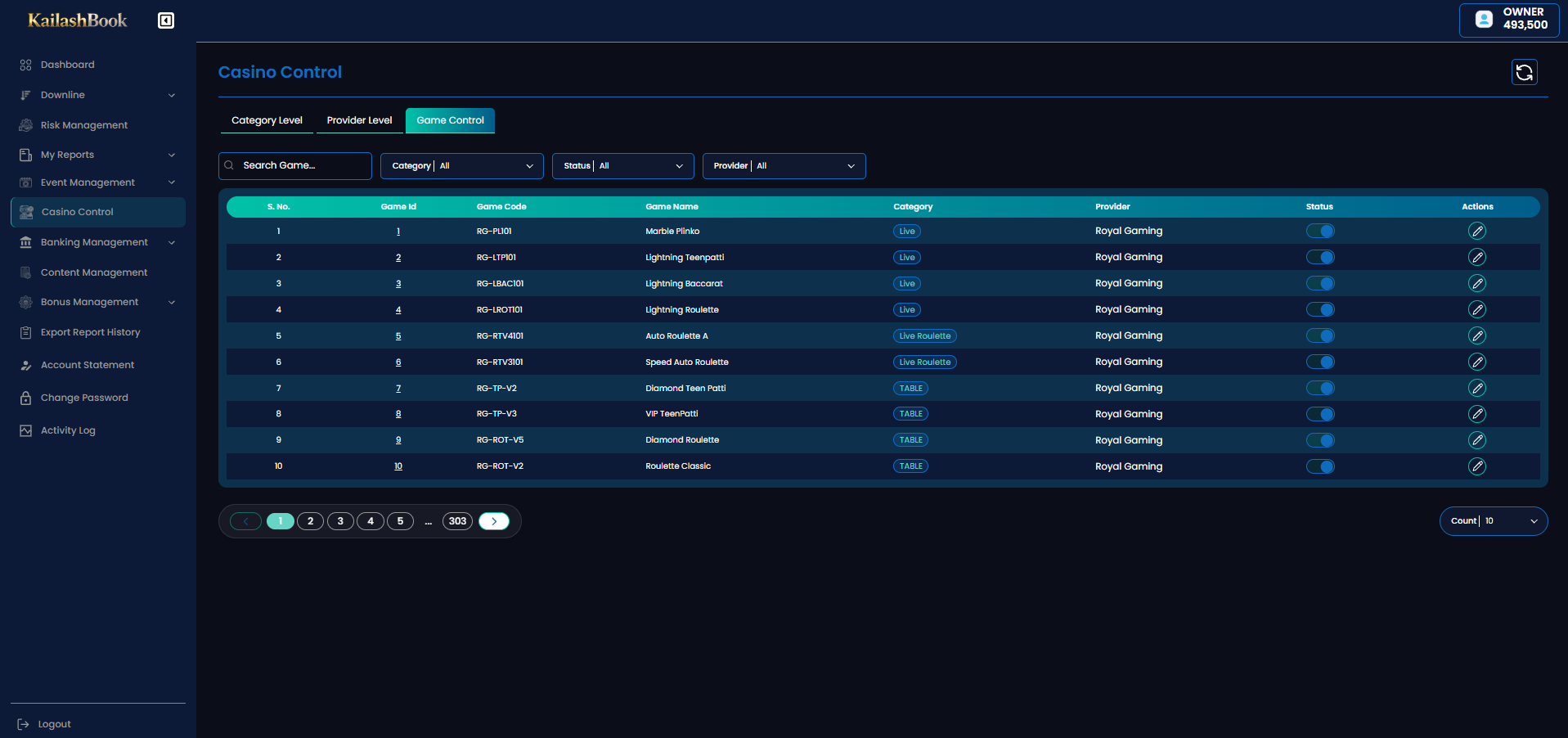Toggle status of Lightning Baccarat
Viewport: 1568px width, 738px height.
(1320, 283)
